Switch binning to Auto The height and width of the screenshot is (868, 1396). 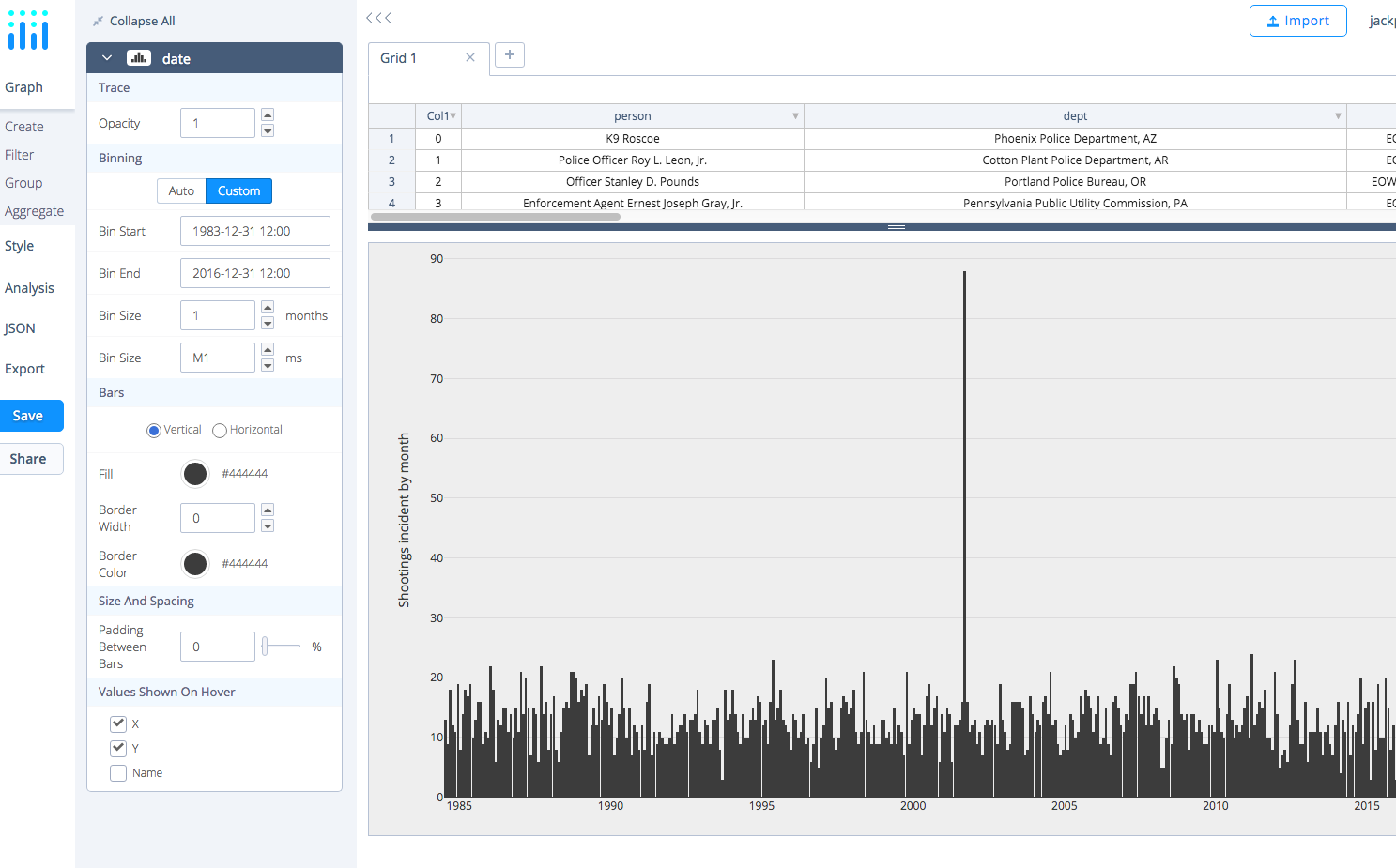[180, 190]
